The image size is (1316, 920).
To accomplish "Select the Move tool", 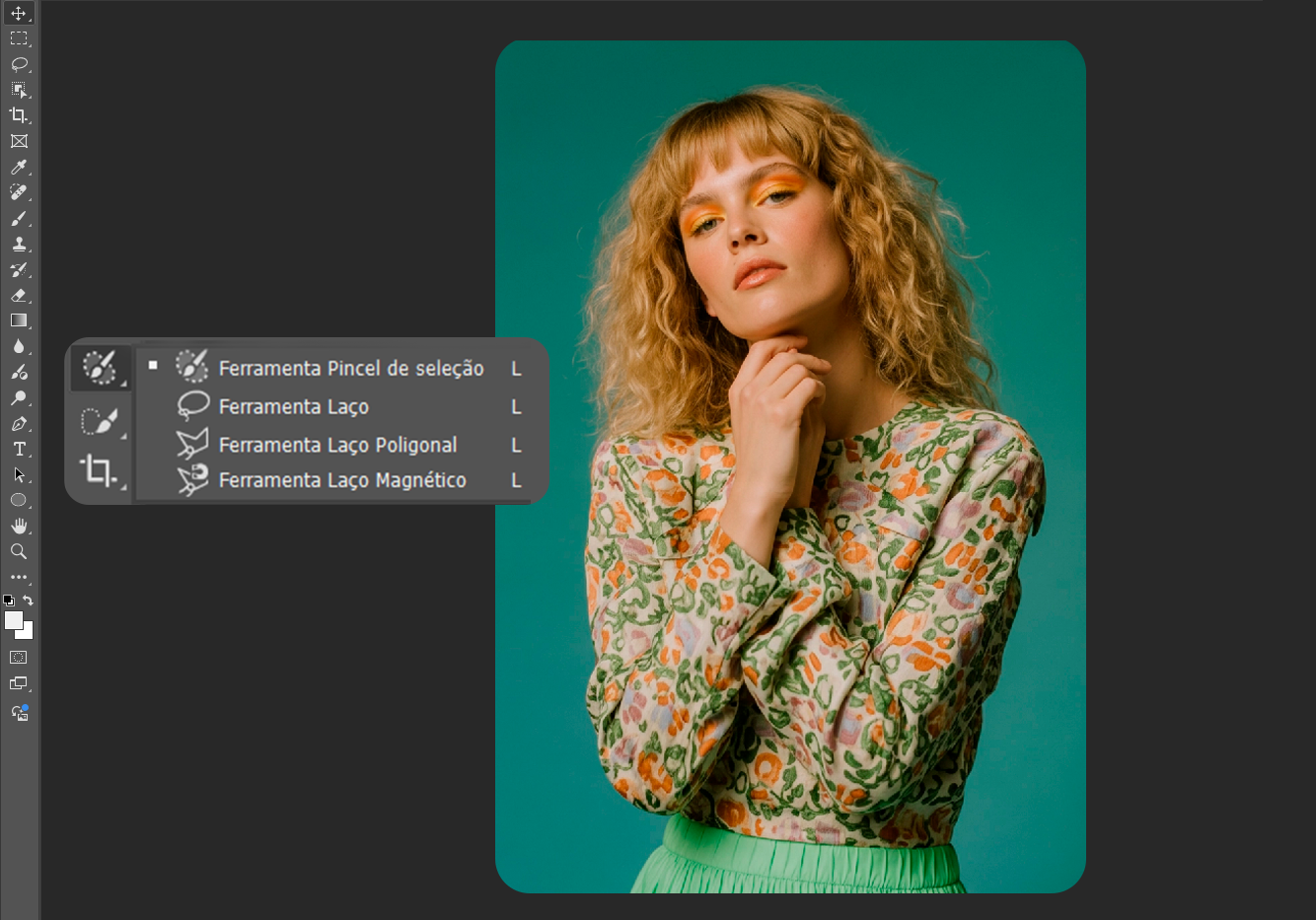I will coord(19,14).
